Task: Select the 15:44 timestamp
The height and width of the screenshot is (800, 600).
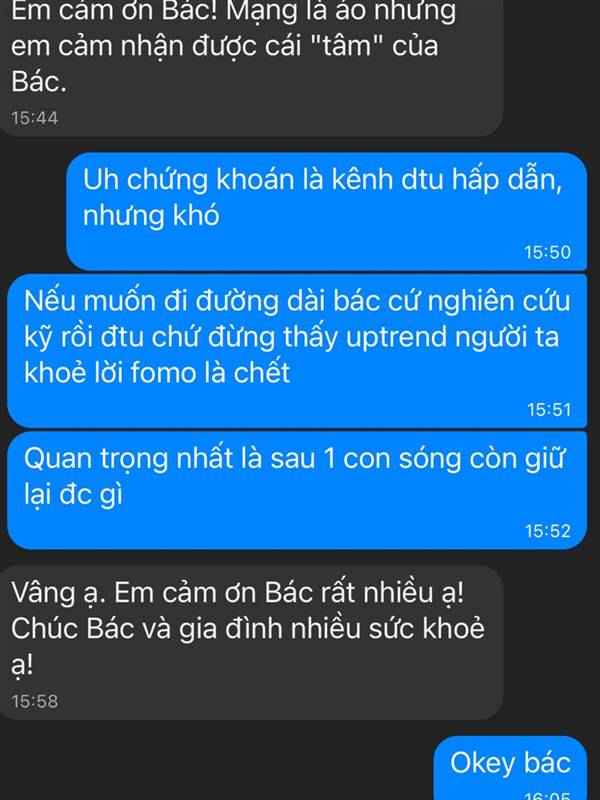Action: pos(35,118)
